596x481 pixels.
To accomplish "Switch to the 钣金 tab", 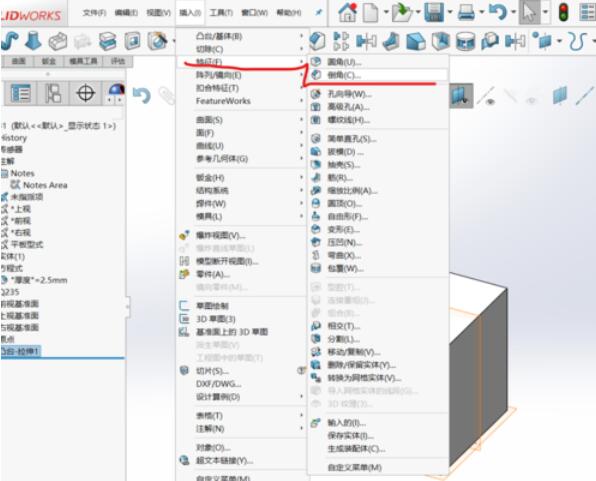I will pos(49,61).
